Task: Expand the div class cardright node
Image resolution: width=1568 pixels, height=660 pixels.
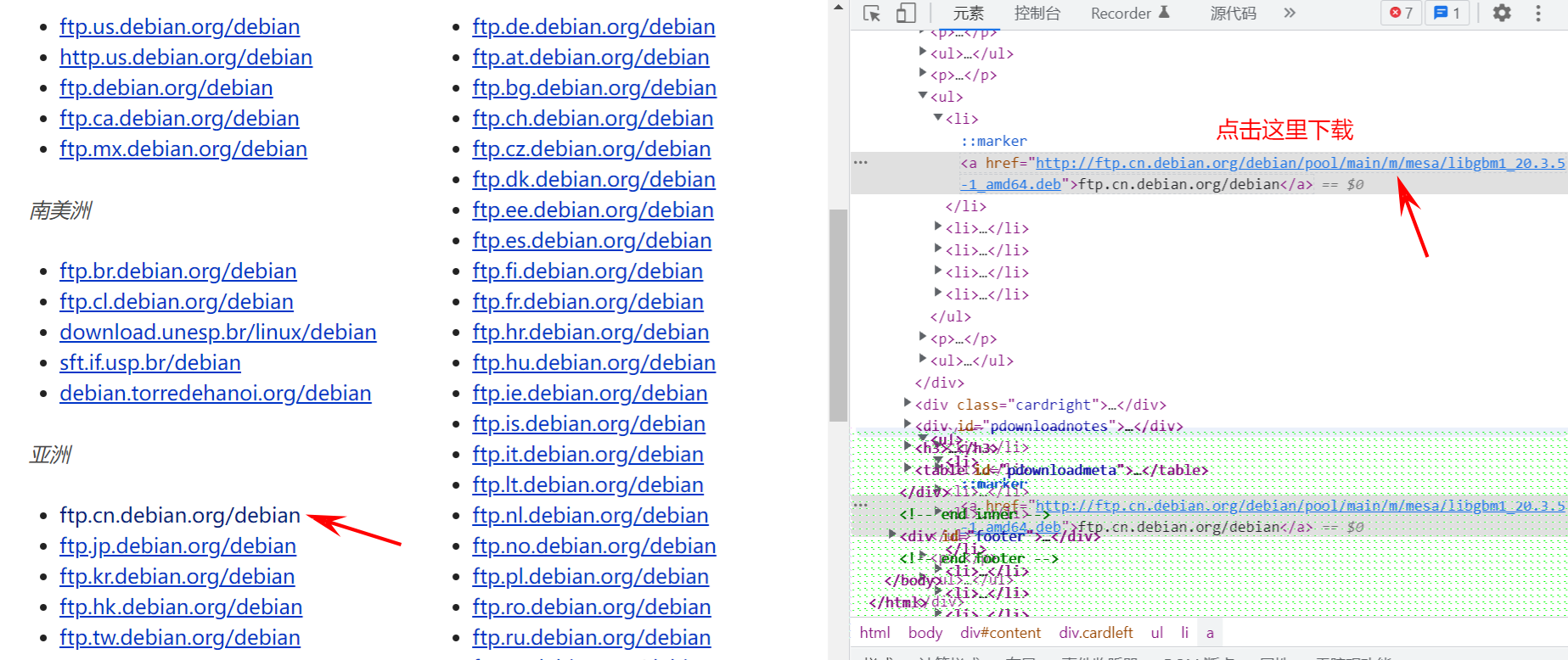Action: pos(908,404)
